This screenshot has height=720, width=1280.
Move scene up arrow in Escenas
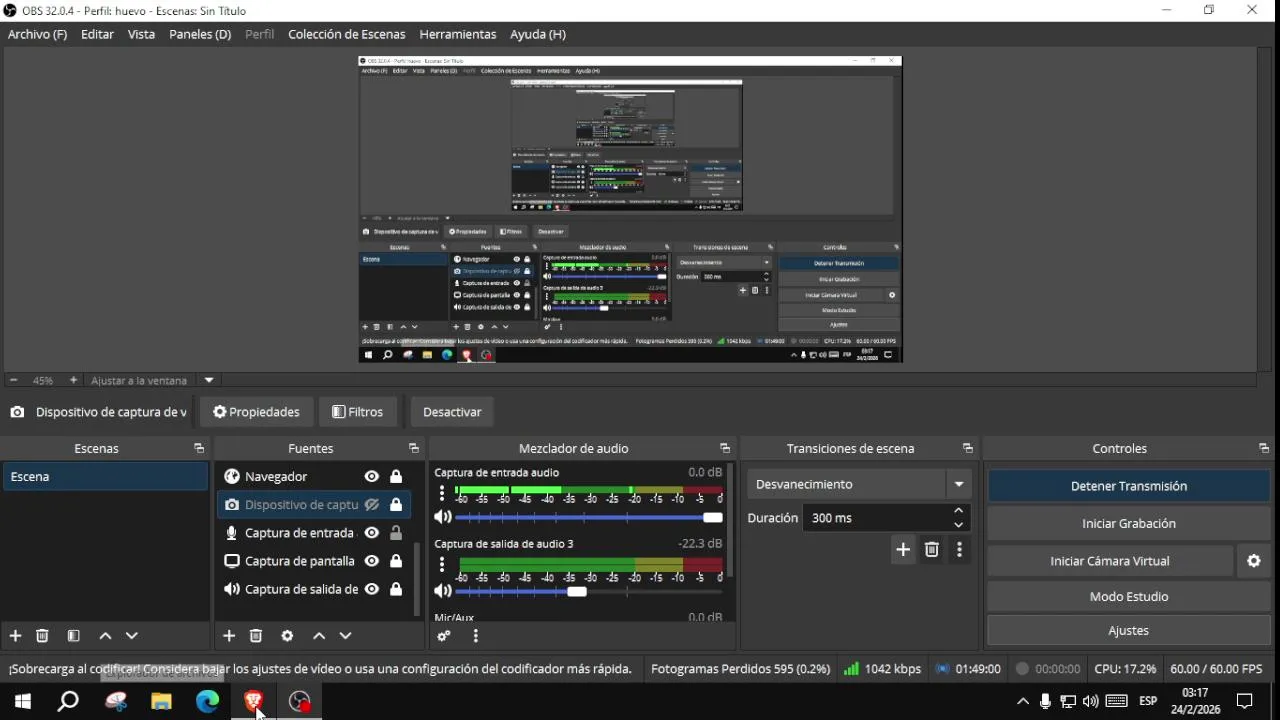click(x=105, y=636)
